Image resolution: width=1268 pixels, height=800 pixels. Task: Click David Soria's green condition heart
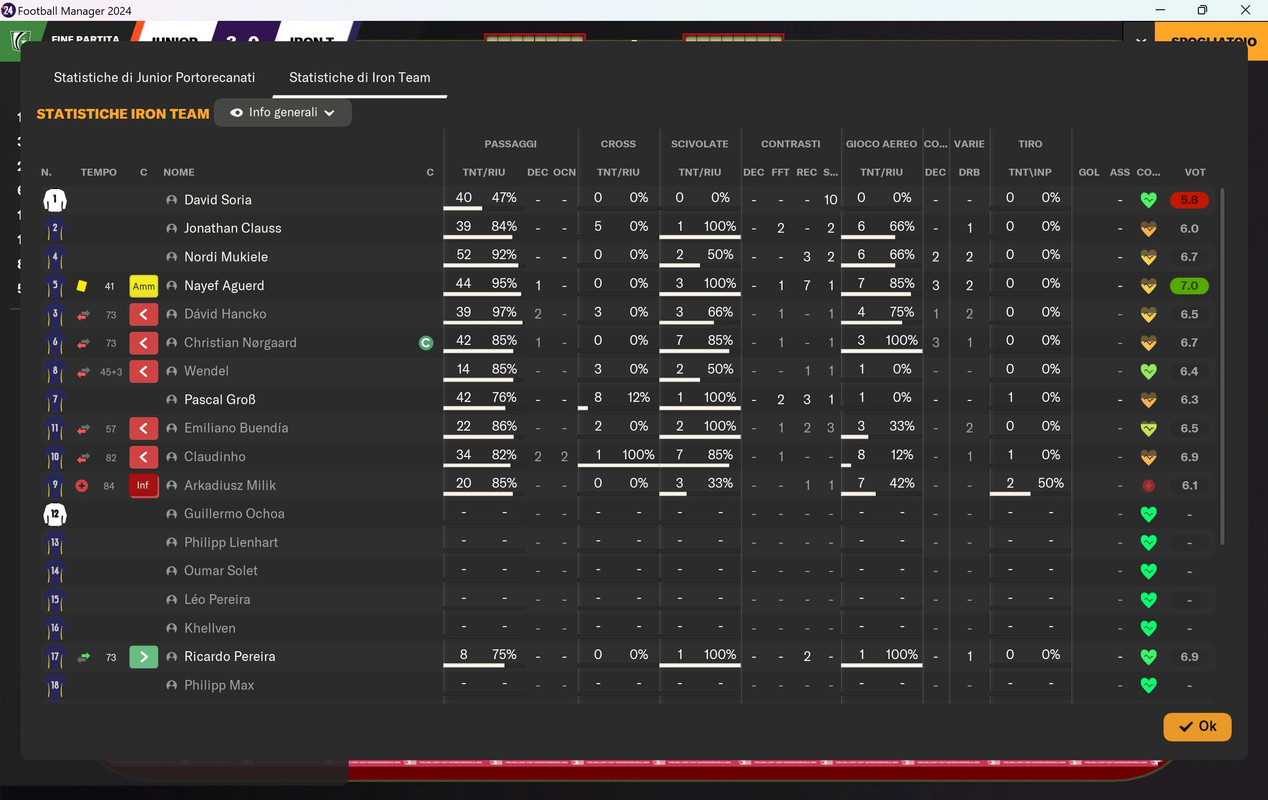[x=1148, y=200]
